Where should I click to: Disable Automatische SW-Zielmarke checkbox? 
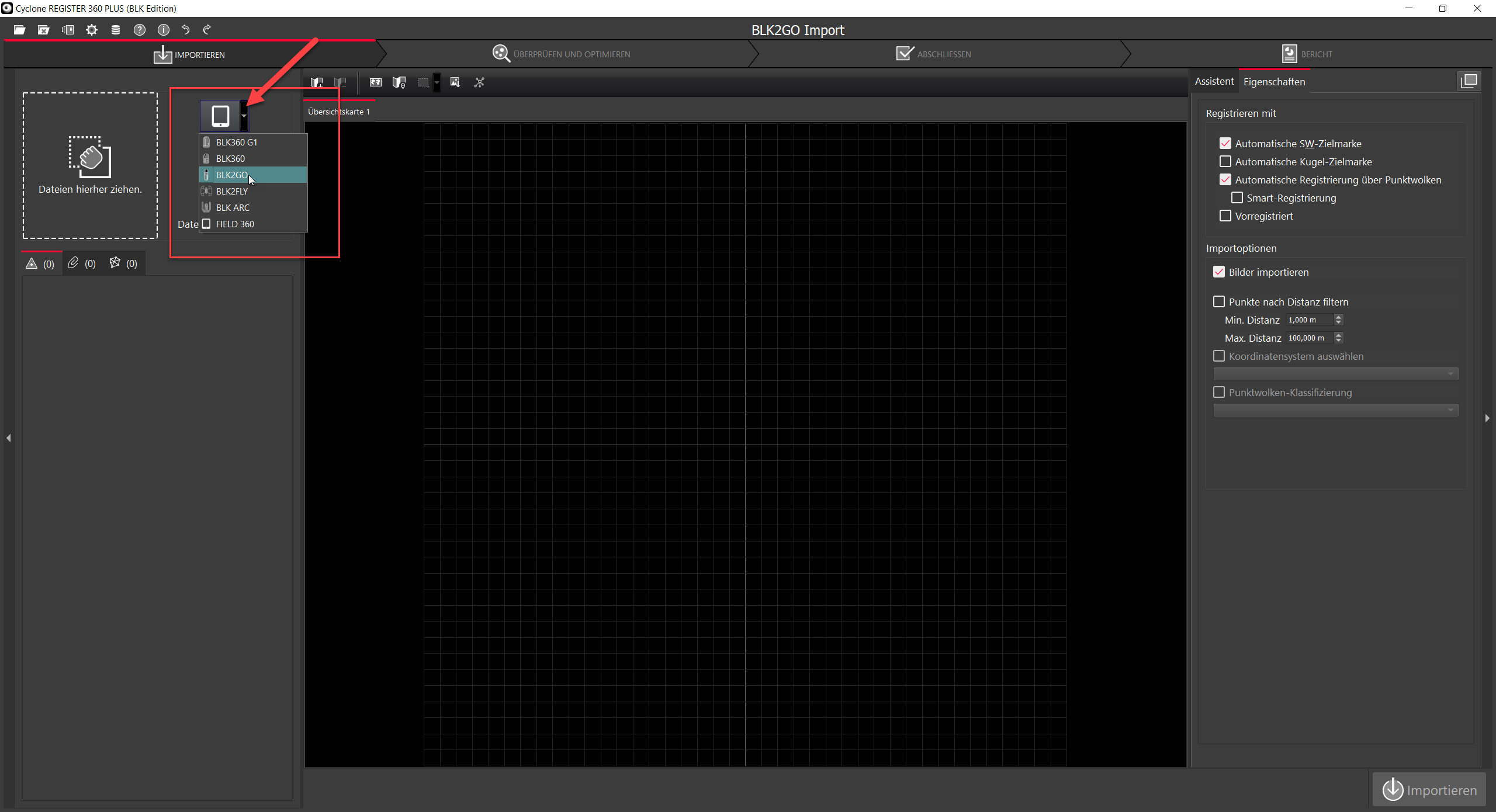coord(1225,143)
